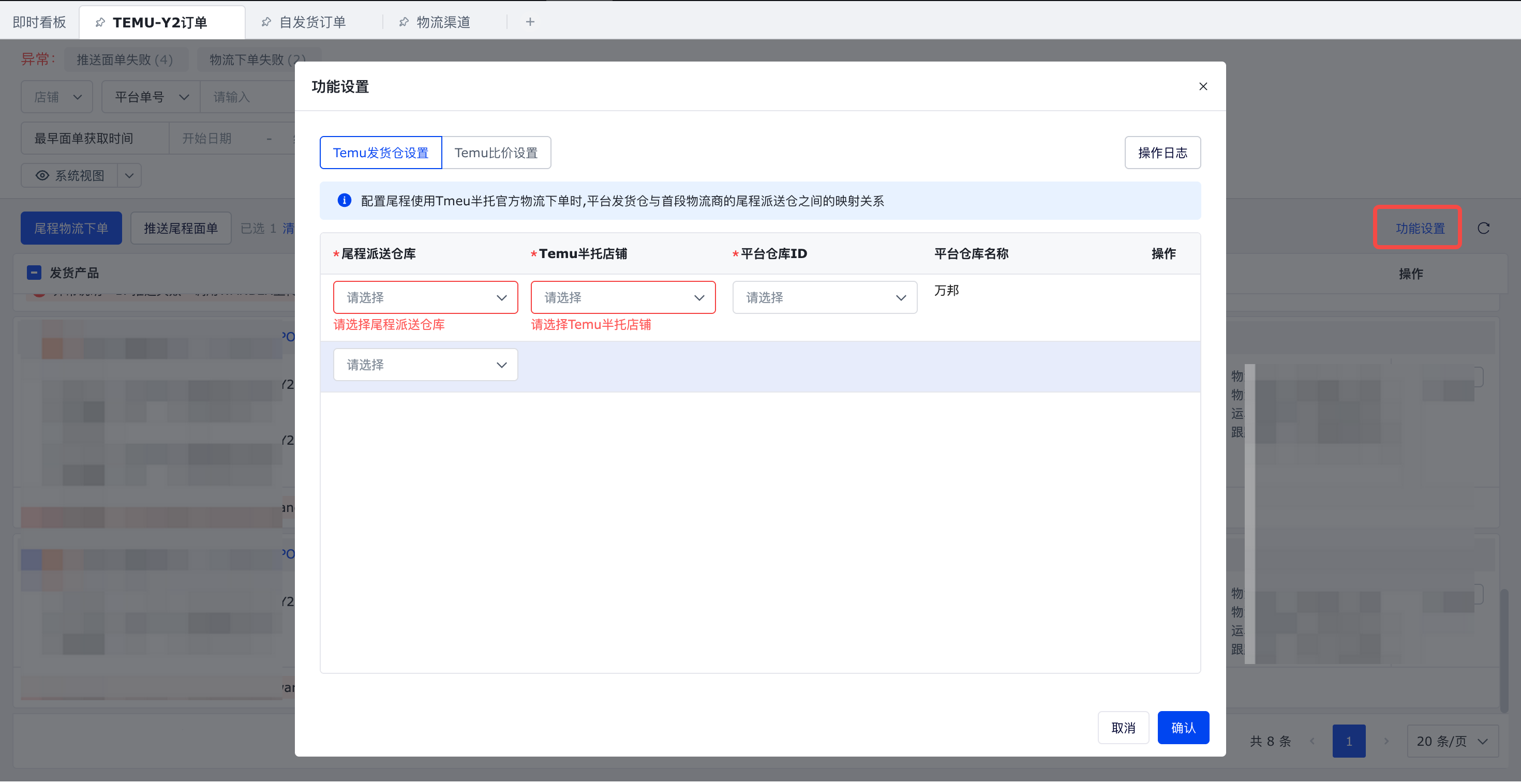This screenshot has width=1521, height=784.
Task: Click the pin icon on TEMU-Y2订单 tab
Action: click(100, 22)
